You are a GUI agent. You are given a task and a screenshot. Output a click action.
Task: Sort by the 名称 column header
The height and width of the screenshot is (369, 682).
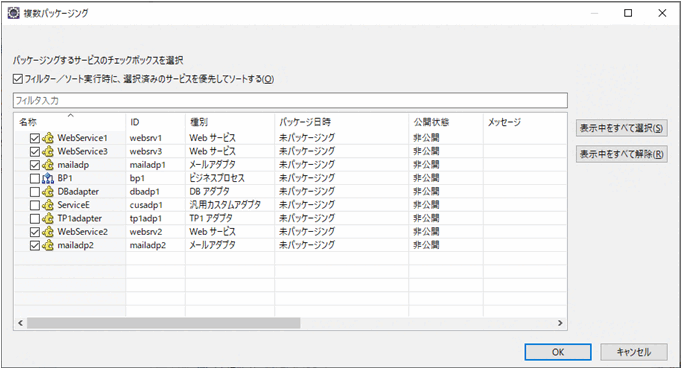pyautogui.click(x=70, y=122)
